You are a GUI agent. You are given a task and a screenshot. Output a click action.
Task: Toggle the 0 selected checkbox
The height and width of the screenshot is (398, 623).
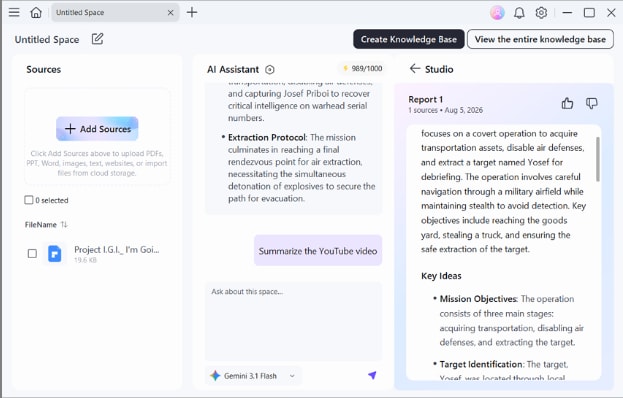[x=29, y=200]
